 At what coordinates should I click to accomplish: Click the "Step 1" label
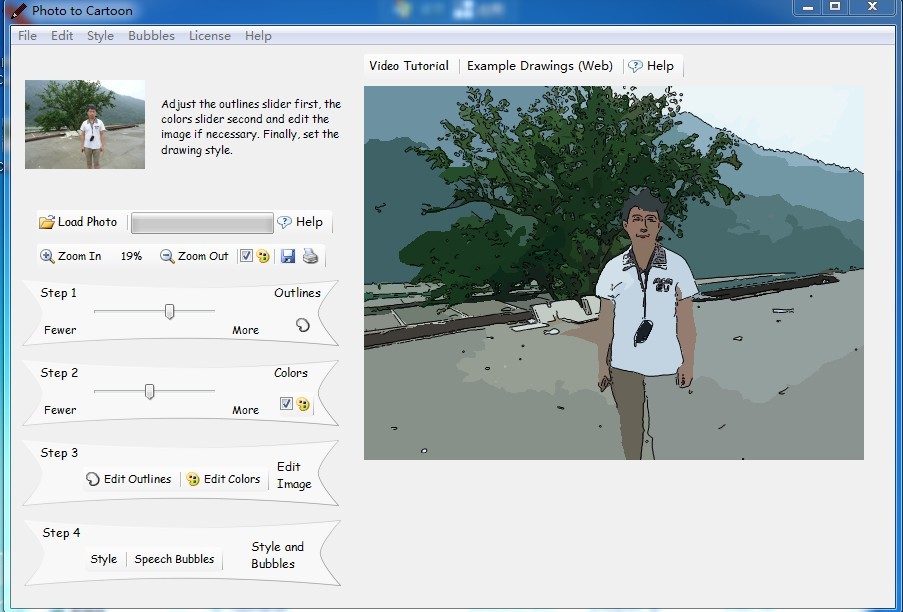(58, 293)
